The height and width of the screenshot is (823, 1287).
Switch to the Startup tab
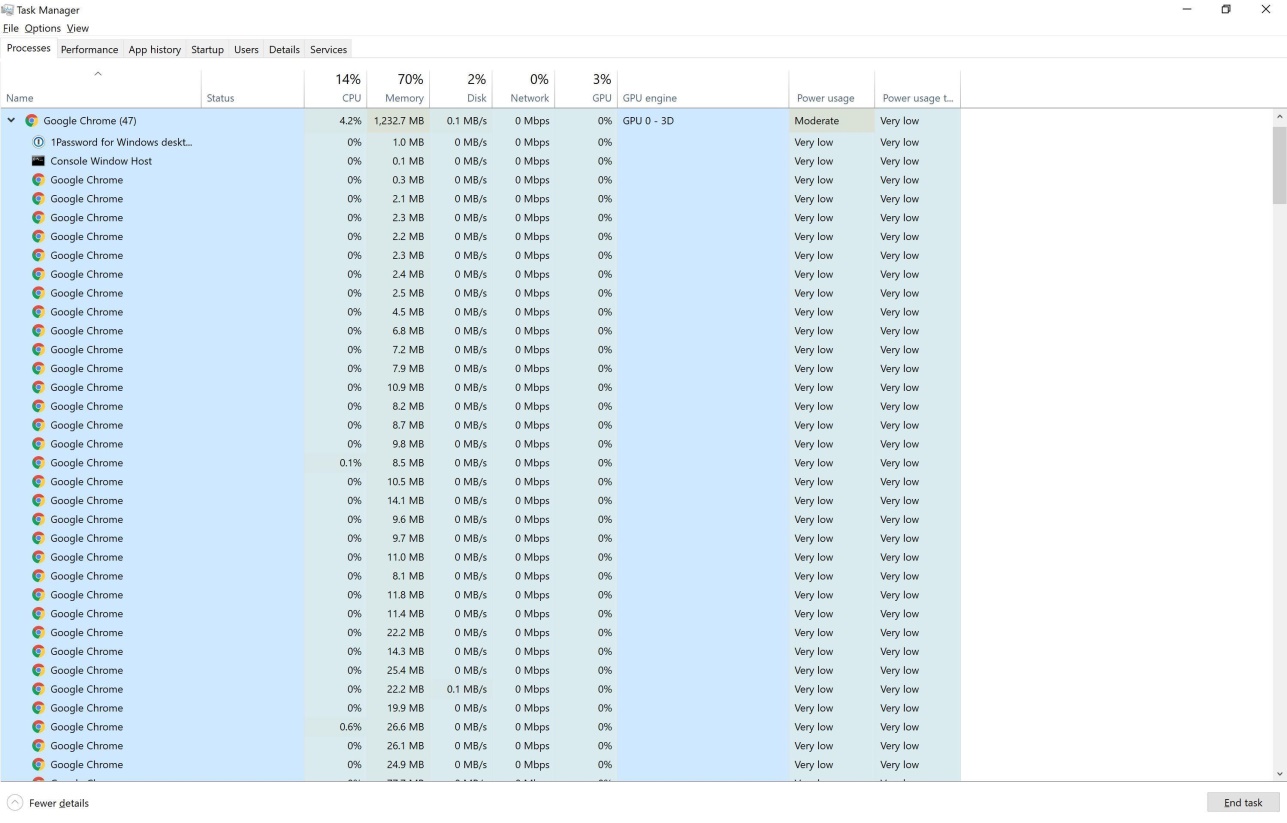pyautogui.click(x=207, y=49)
